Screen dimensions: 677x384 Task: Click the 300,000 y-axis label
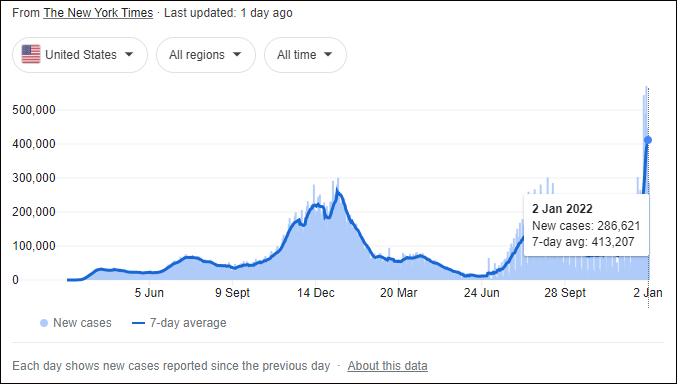coord(34,178)
